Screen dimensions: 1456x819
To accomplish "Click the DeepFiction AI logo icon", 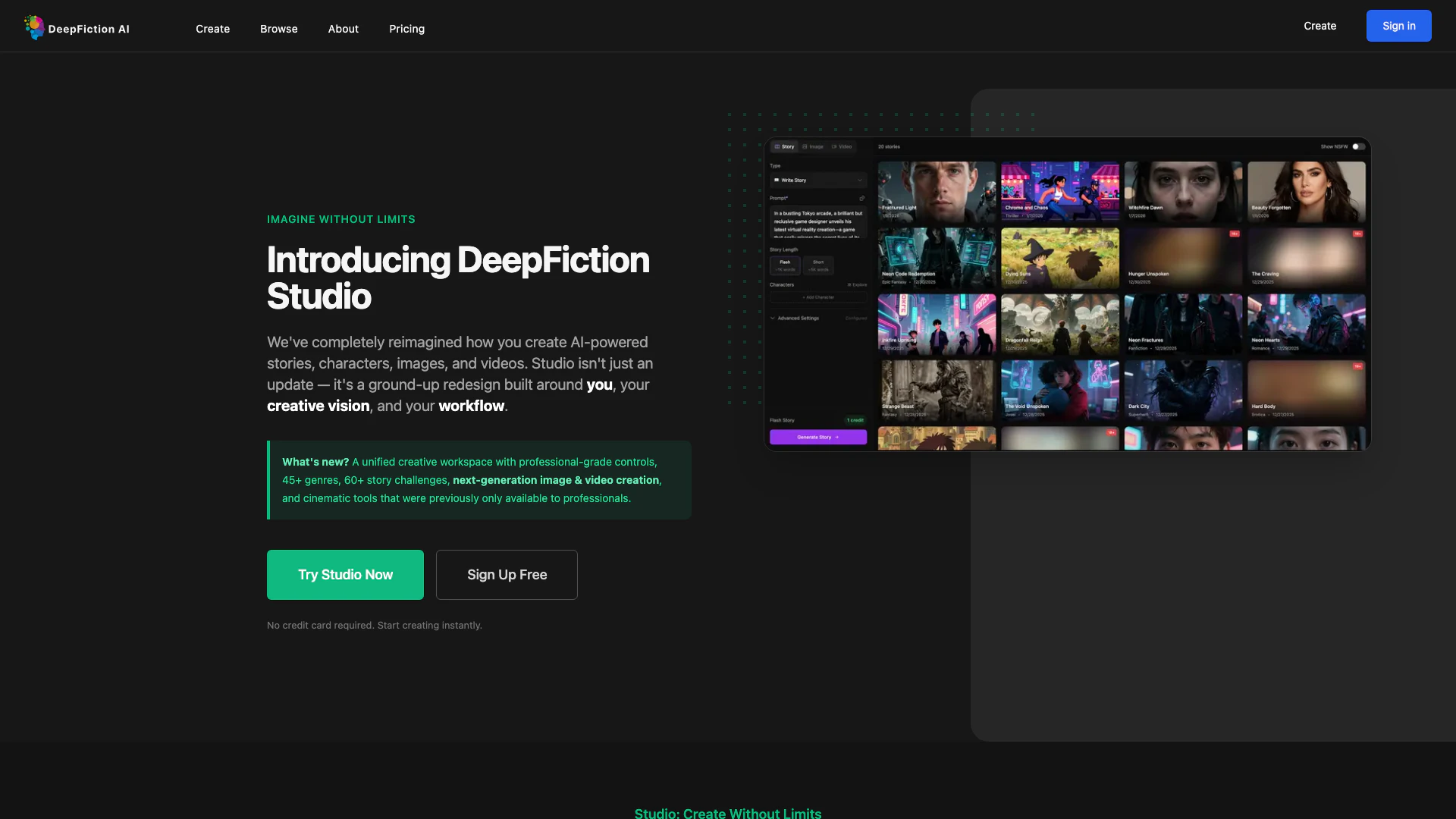I will coord(34,27).
